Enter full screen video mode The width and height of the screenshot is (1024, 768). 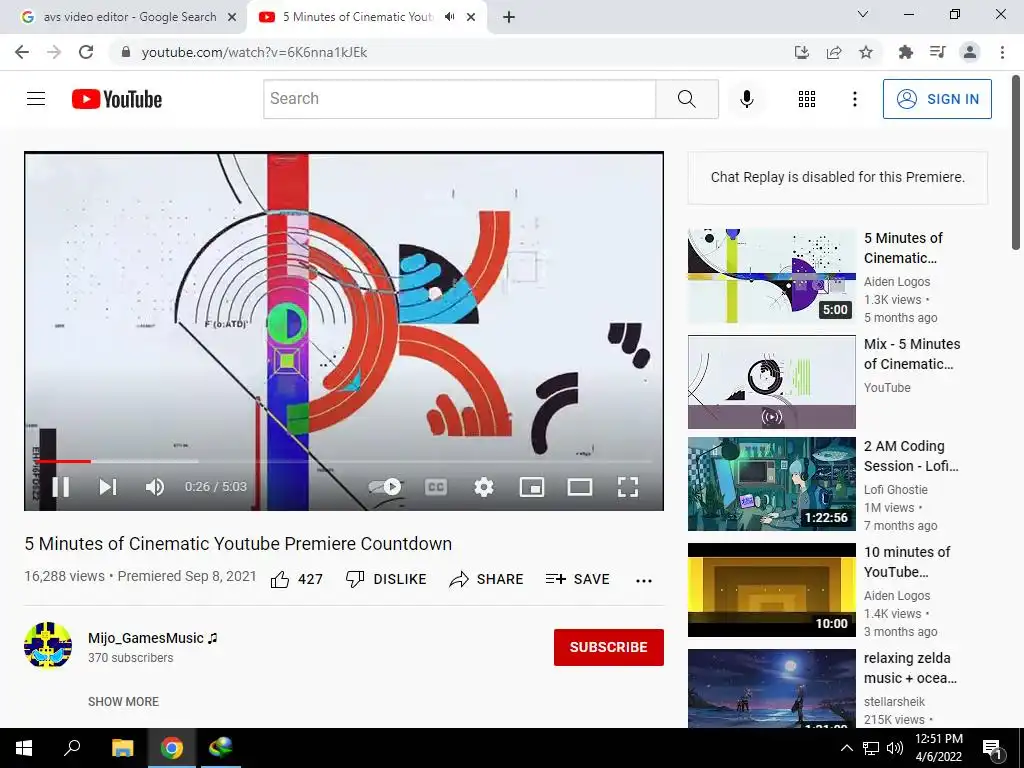click(628, 487)
